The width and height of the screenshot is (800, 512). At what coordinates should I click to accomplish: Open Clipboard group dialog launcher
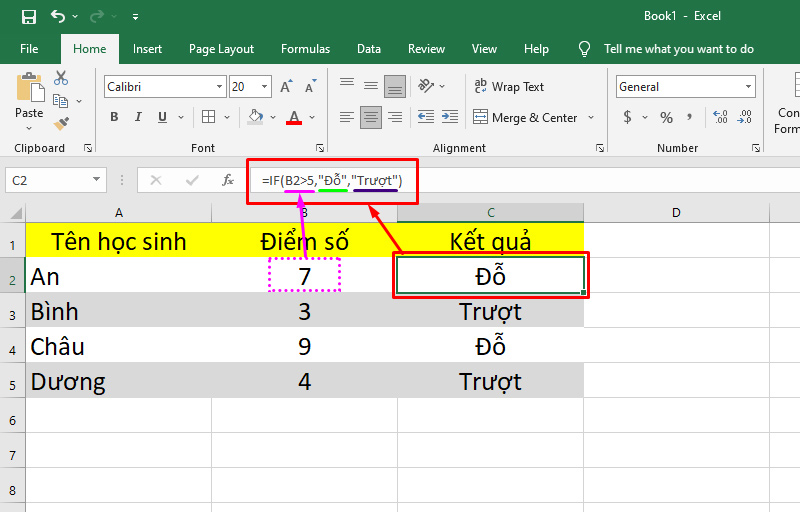click(88, 148)
